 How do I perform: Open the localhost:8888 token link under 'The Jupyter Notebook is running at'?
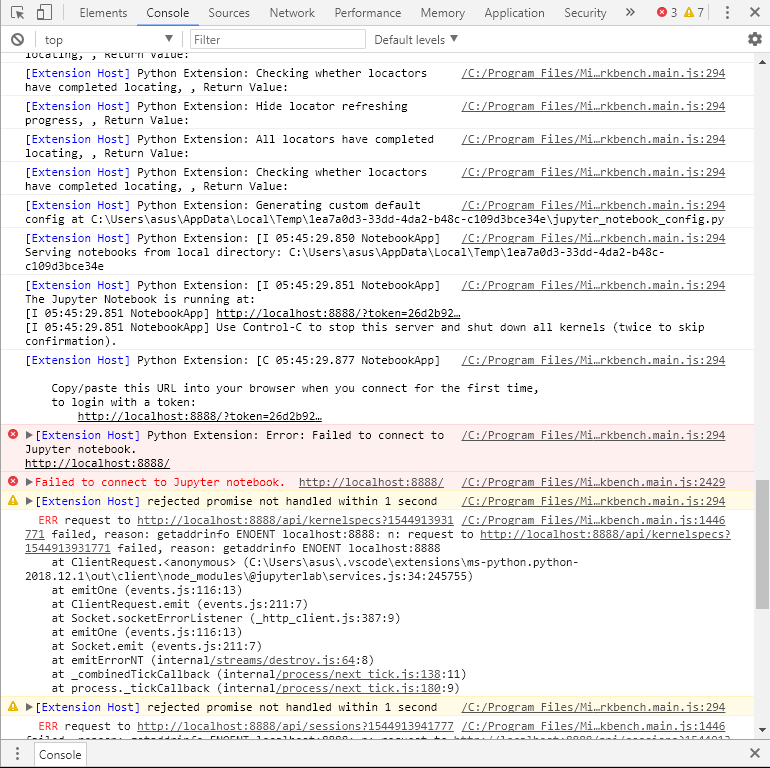[338, 313]
